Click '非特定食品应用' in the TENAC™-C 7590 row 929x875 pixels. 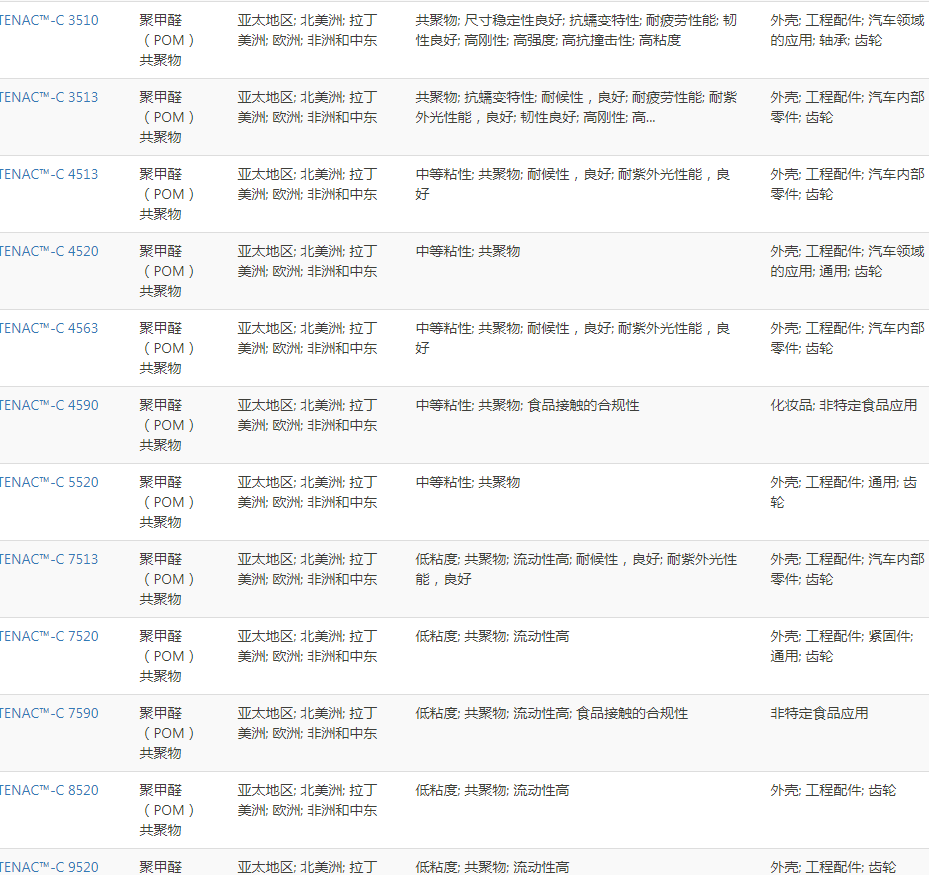pyautogui.click(x=819, y=713)
